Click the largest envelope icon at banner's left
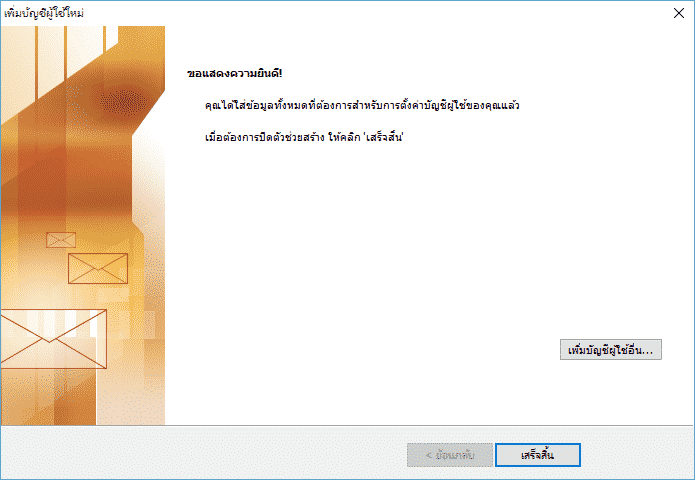This screenshot has width=695, height=480. pyautogui.click(x=53, y=339)
